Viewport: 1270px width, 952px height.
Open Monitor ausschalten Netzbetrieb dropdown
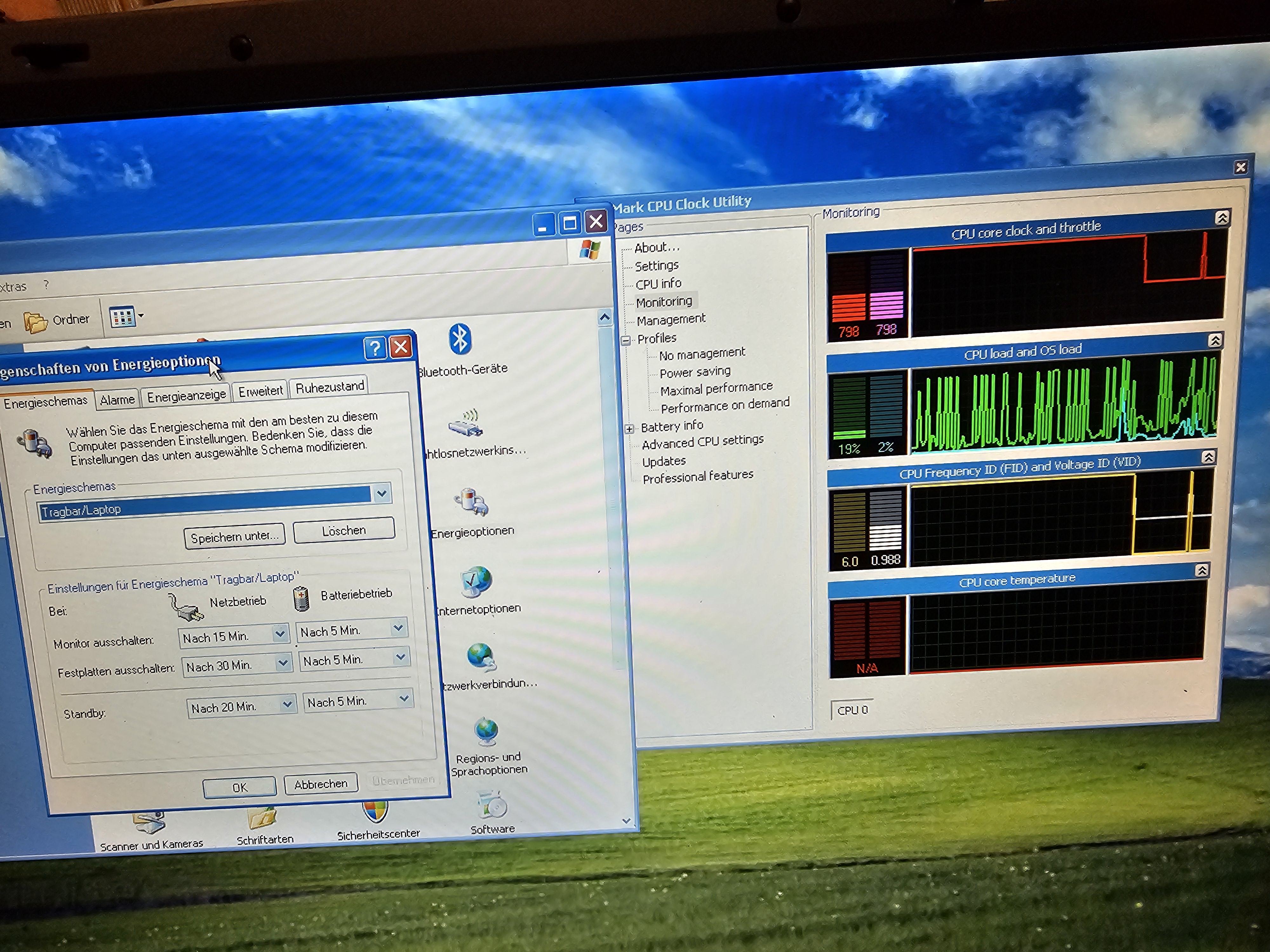(x=280, y=634)
